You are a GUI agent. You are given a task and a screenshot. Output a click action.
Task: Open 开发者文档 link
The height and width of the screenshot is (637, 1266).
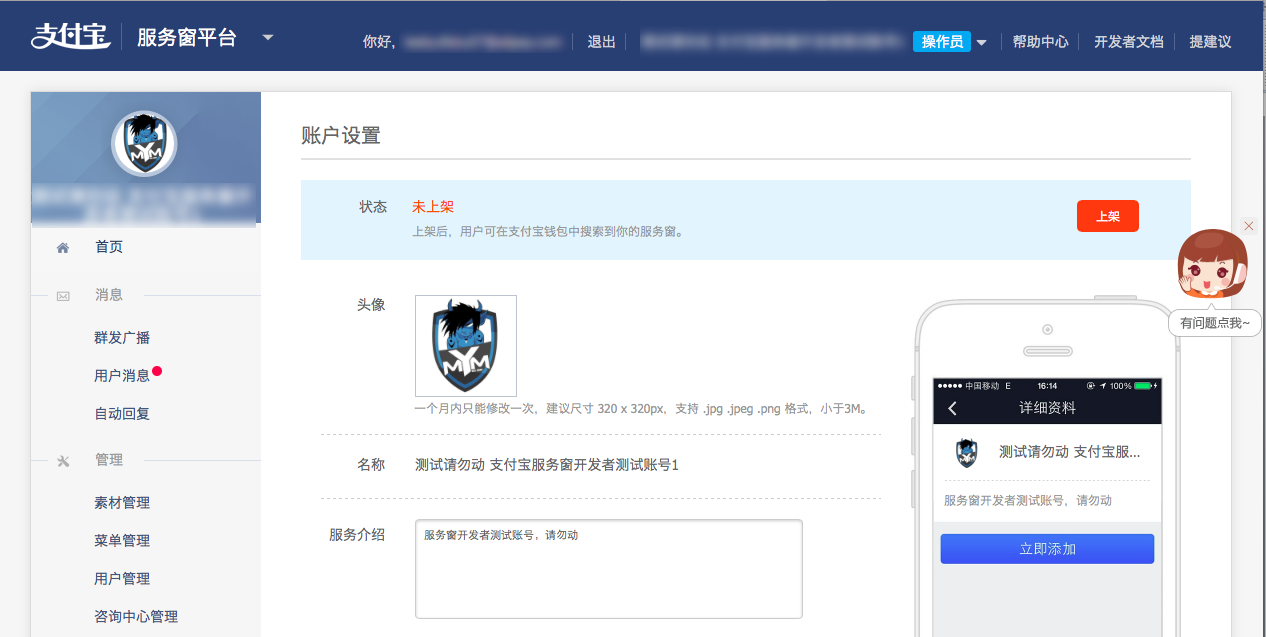(1129, 42)
